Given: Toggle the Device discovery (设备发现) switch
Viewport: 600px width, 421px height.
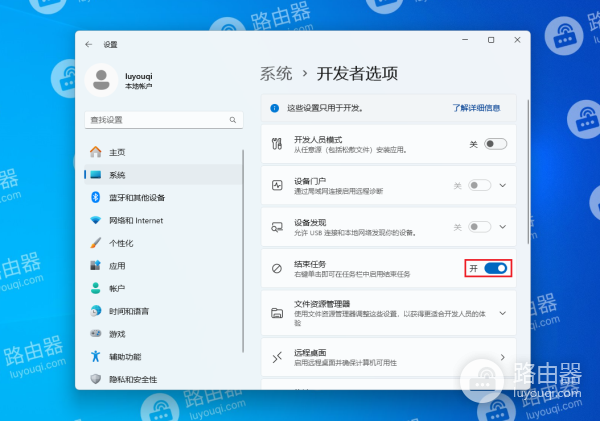Looking at the screenshot, I should click(x=479, y=227).
